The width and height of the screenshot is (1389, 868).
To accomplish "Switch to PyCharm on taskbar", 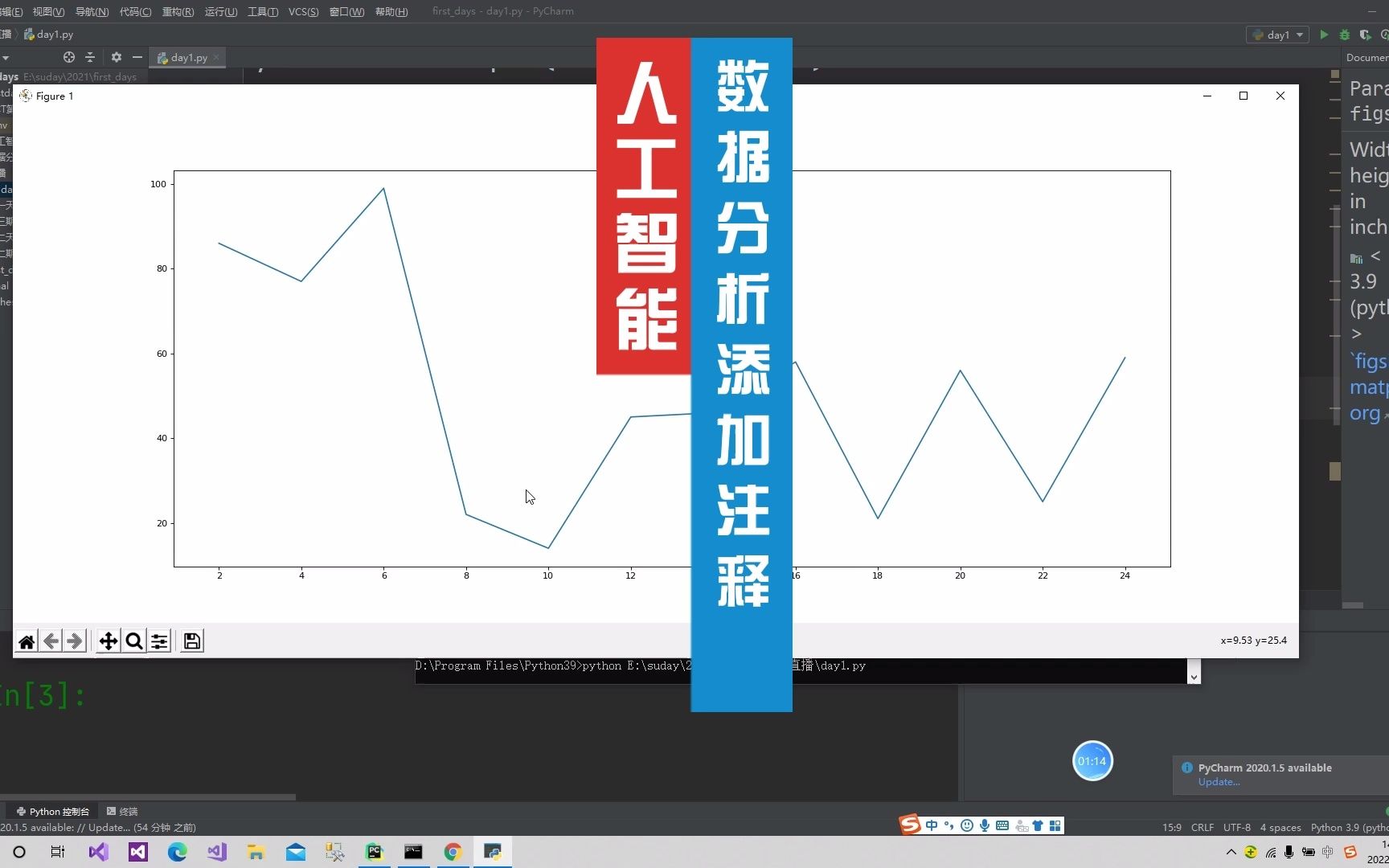I will pos(374,852).
